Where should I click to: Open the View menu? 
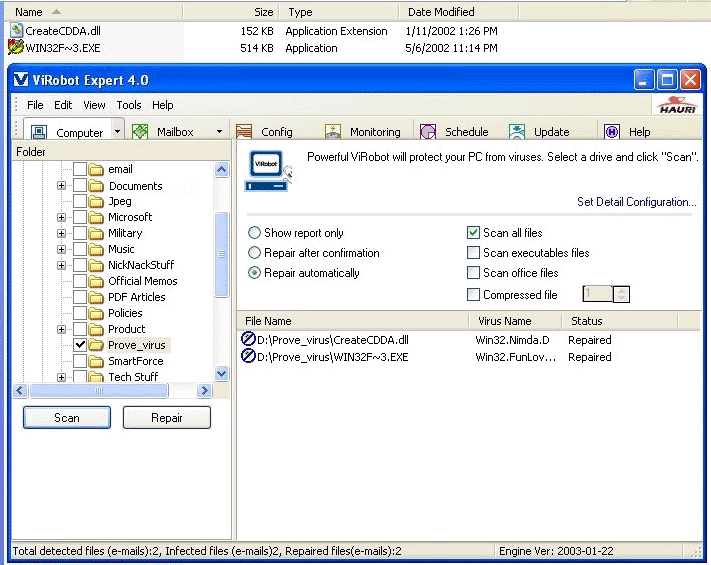tap(95, 105)
